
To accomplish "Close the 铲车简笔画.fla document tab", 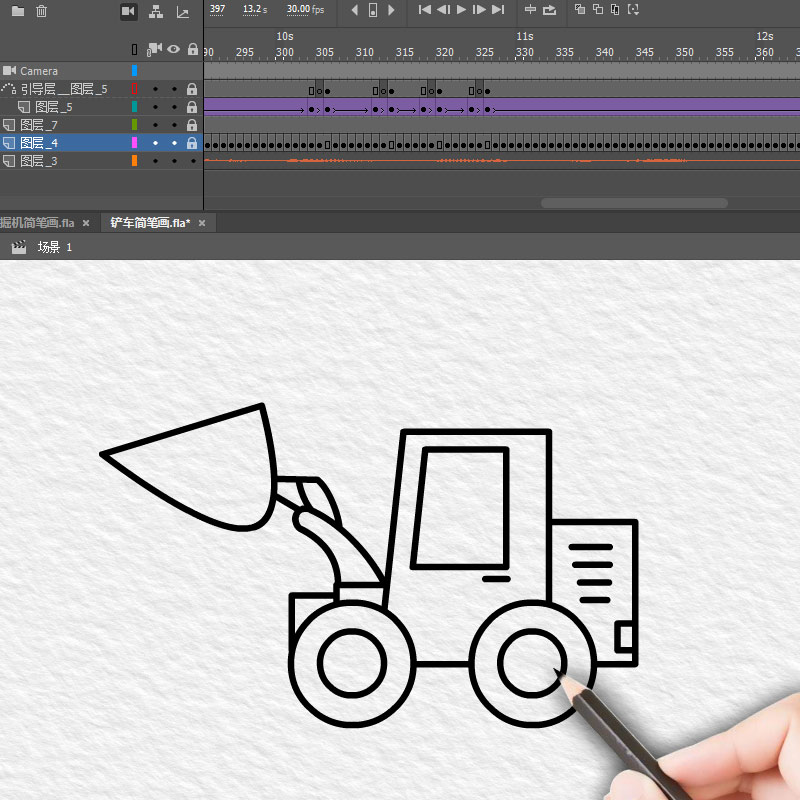I will coord(202,223).
